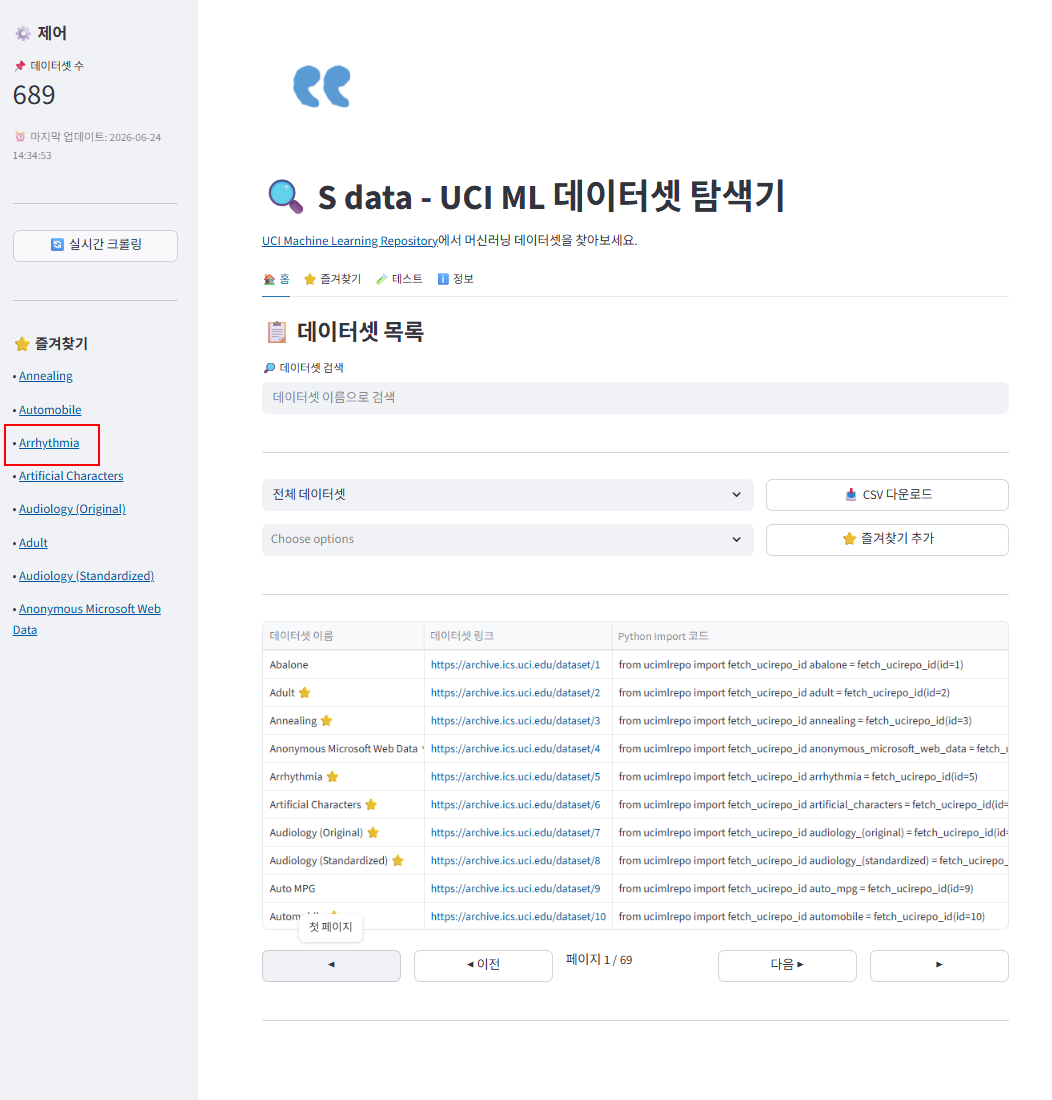Open the Arrhythmia favorite link
1052x1100 pixels.
pos(49,443)
